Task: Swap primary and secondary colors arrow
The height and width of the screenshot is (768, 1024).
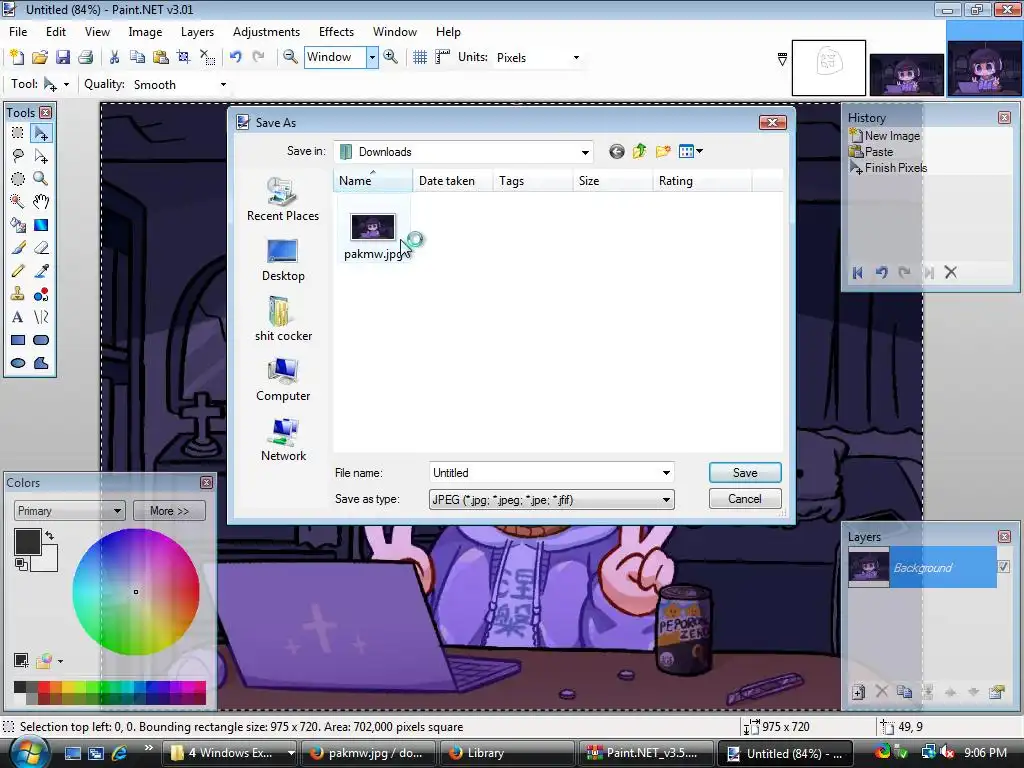Action: click(x=50, y=536)
